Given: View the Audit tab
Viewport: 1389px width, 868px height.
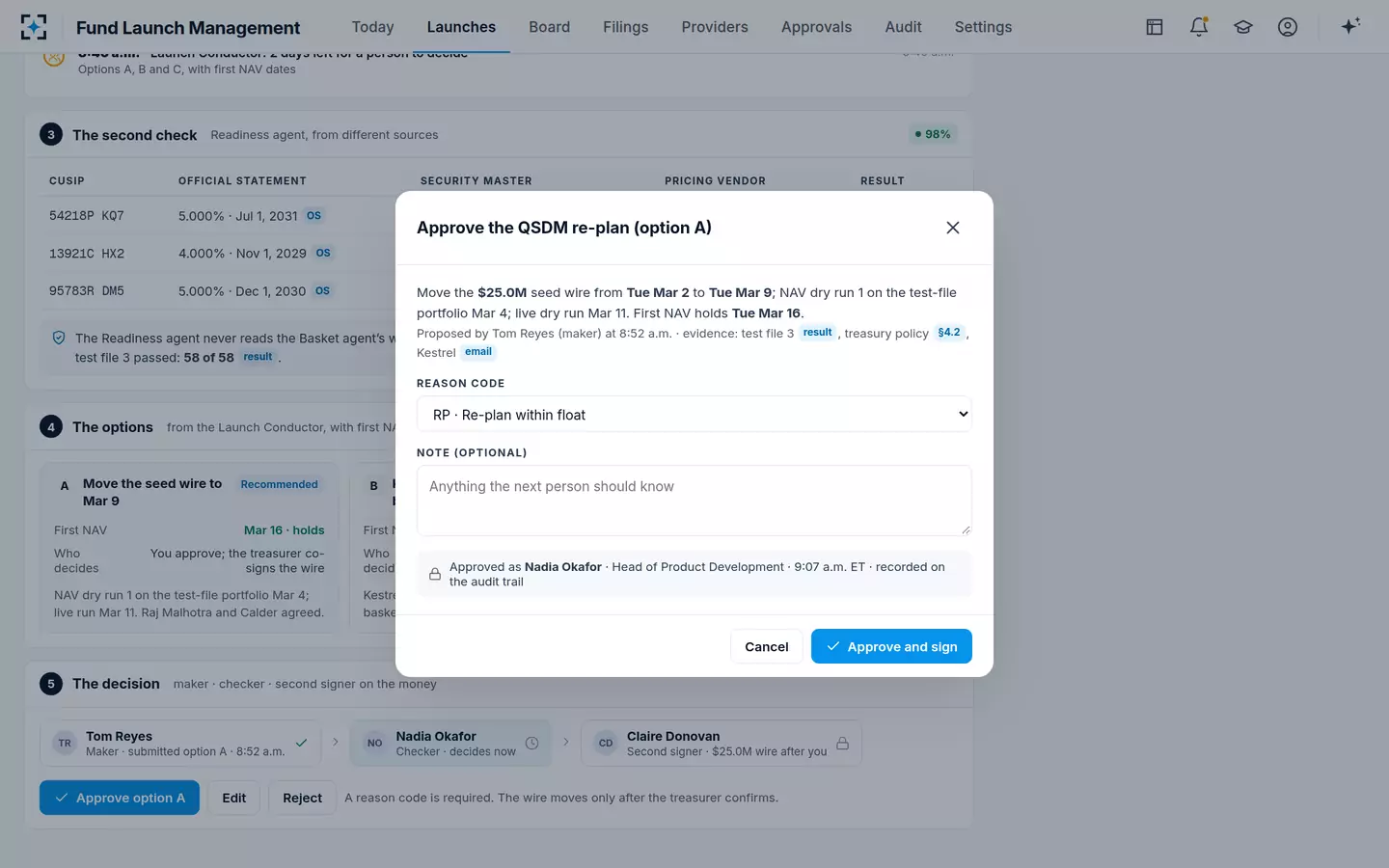Looking at the screenshot, I should point(903,27).
